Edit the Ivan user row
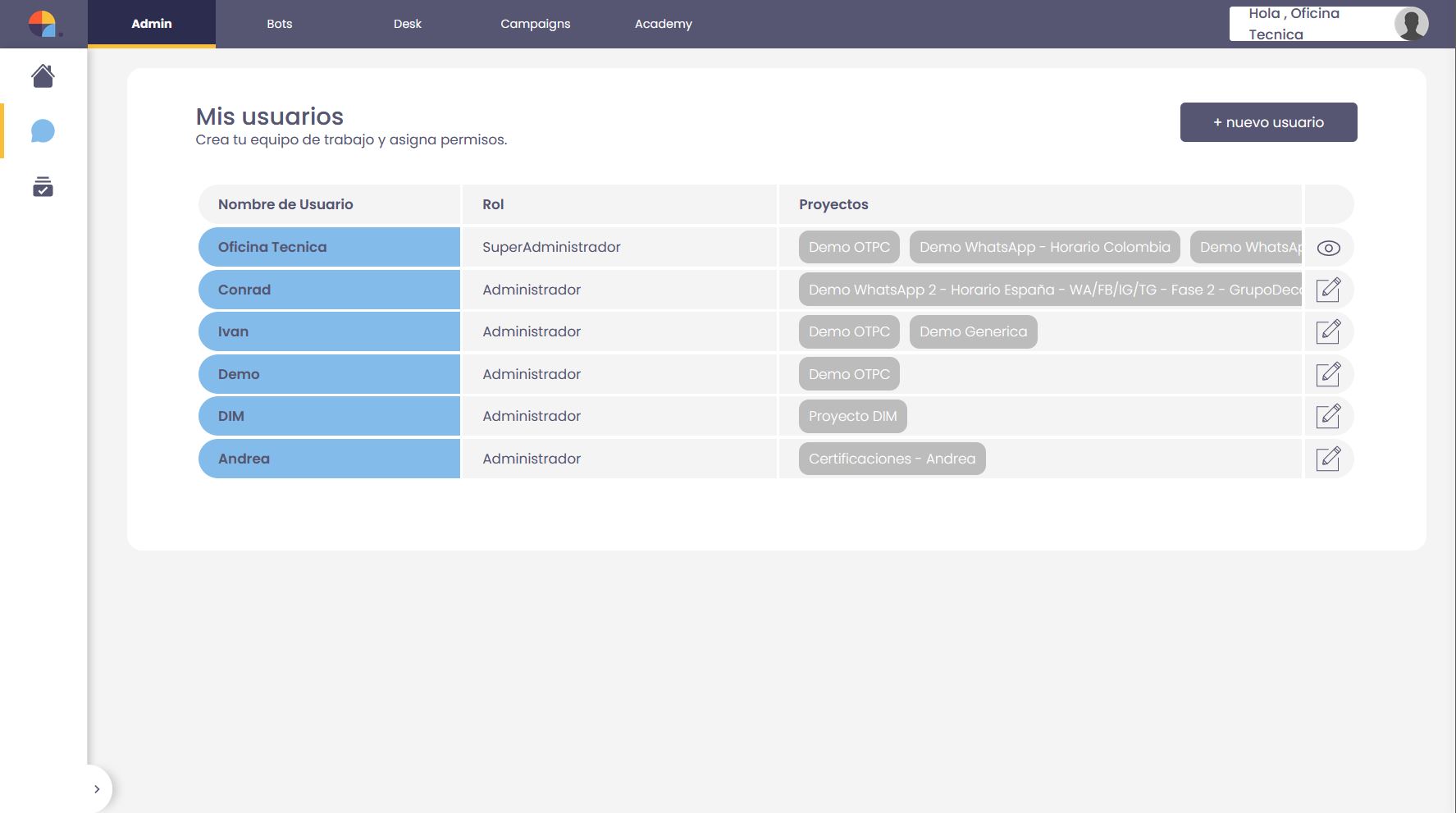1456x813 pixels. point(1328,331)
